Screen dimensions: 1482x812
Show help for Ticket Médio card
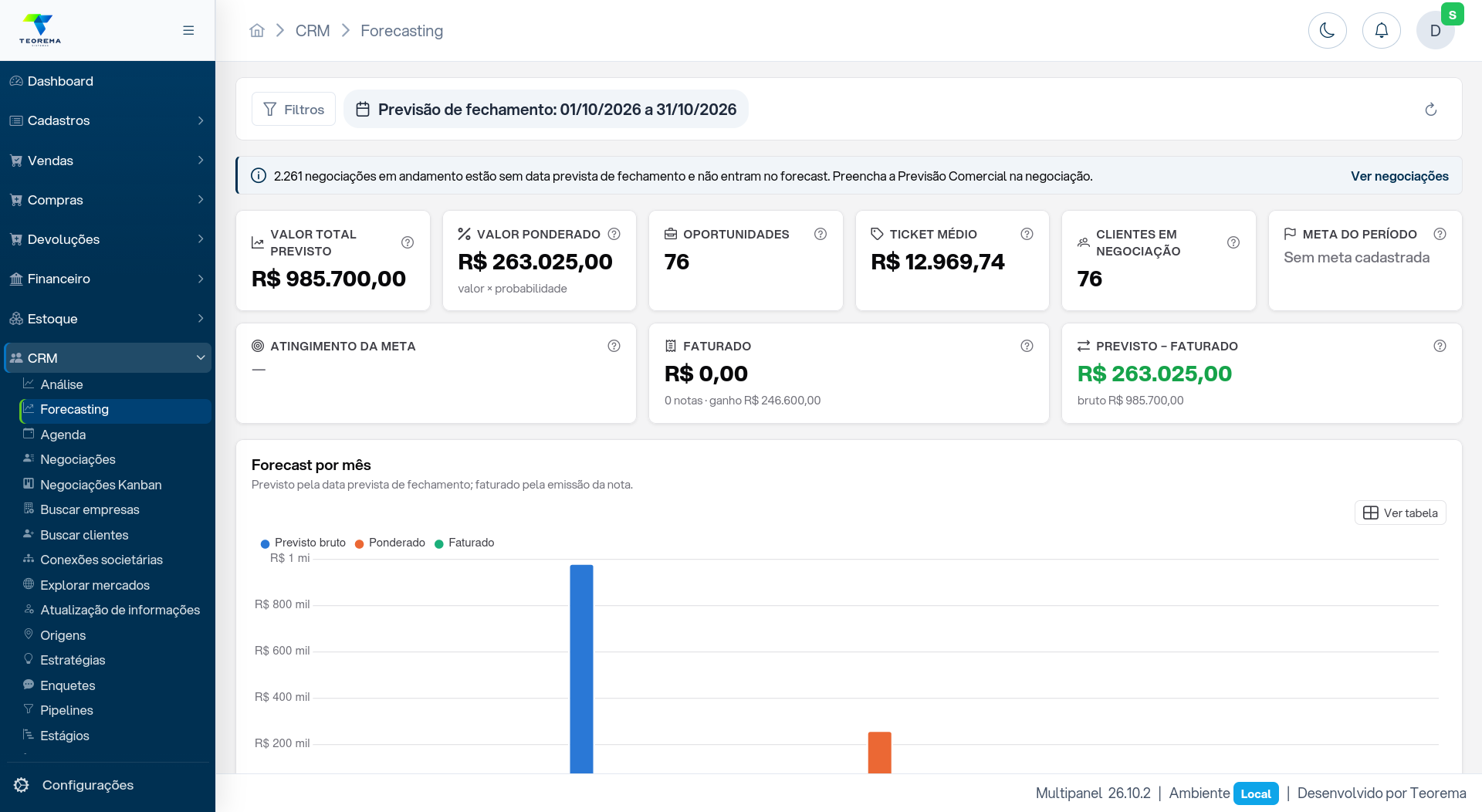pyautogui.click(x=1027, y=234)
